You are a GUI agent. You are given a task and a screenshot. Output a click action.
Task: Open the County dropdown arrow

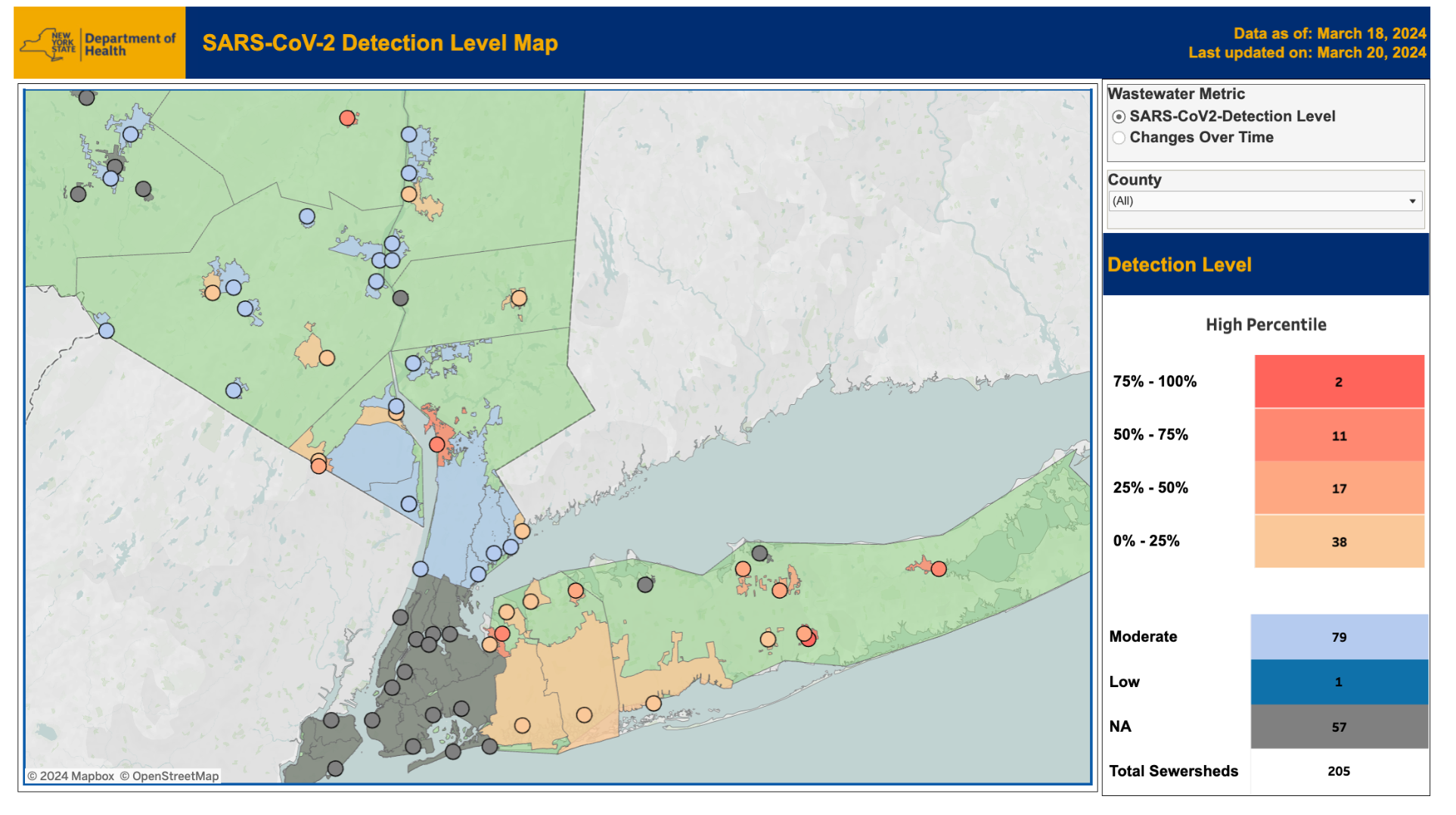click(1411, 201)
